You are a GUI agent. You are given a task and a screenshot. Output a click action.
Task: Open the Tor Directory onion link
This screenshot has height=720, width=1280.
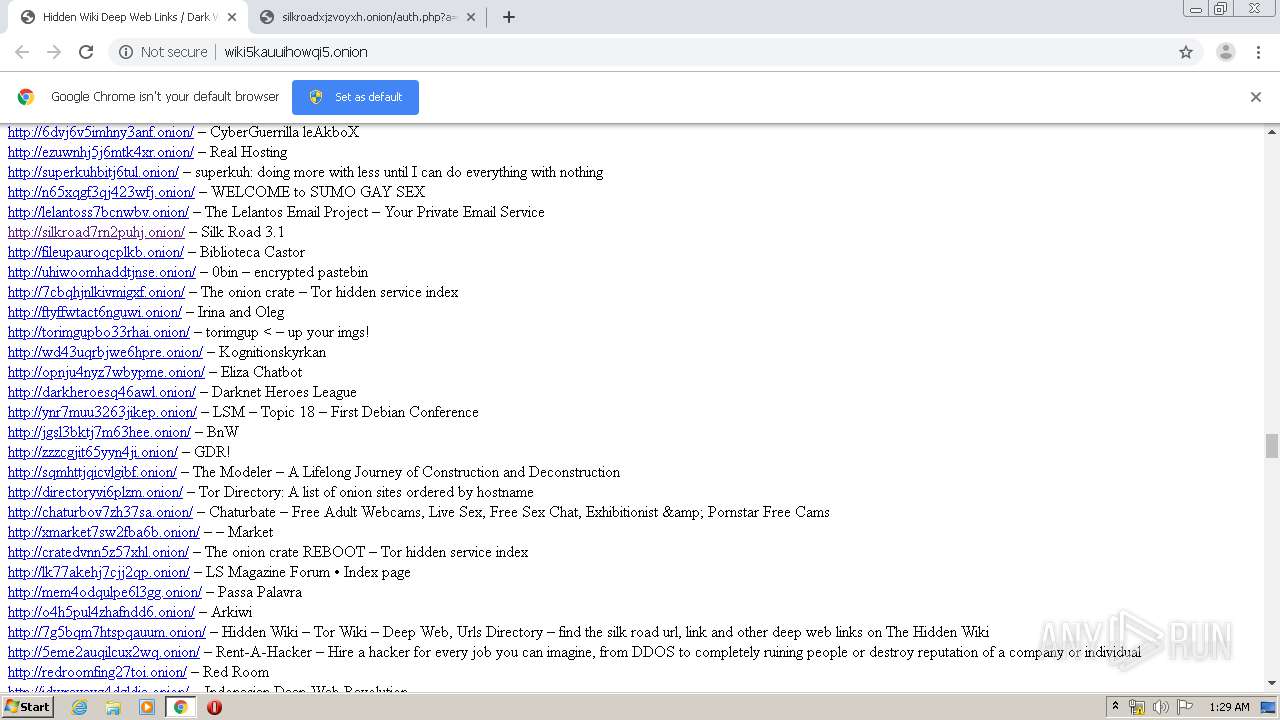(x=95, y=492)
